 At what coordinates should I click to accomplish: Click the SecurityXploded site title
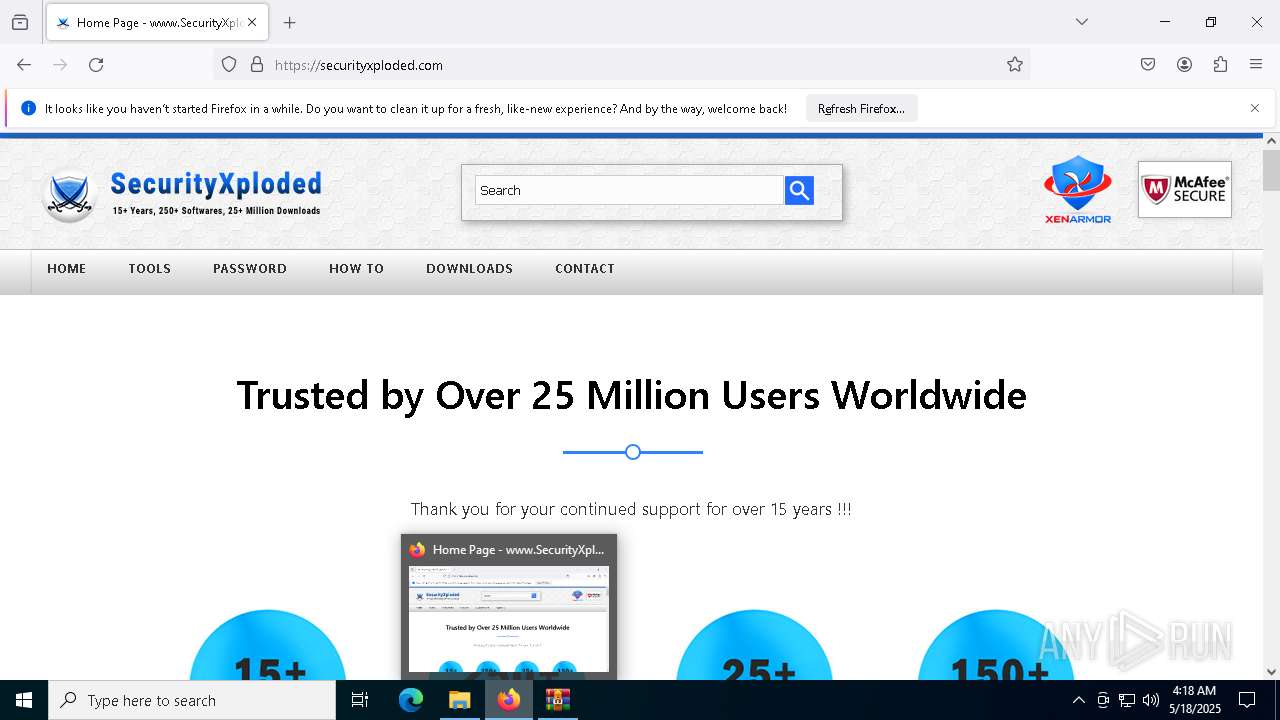pos(216,184)
